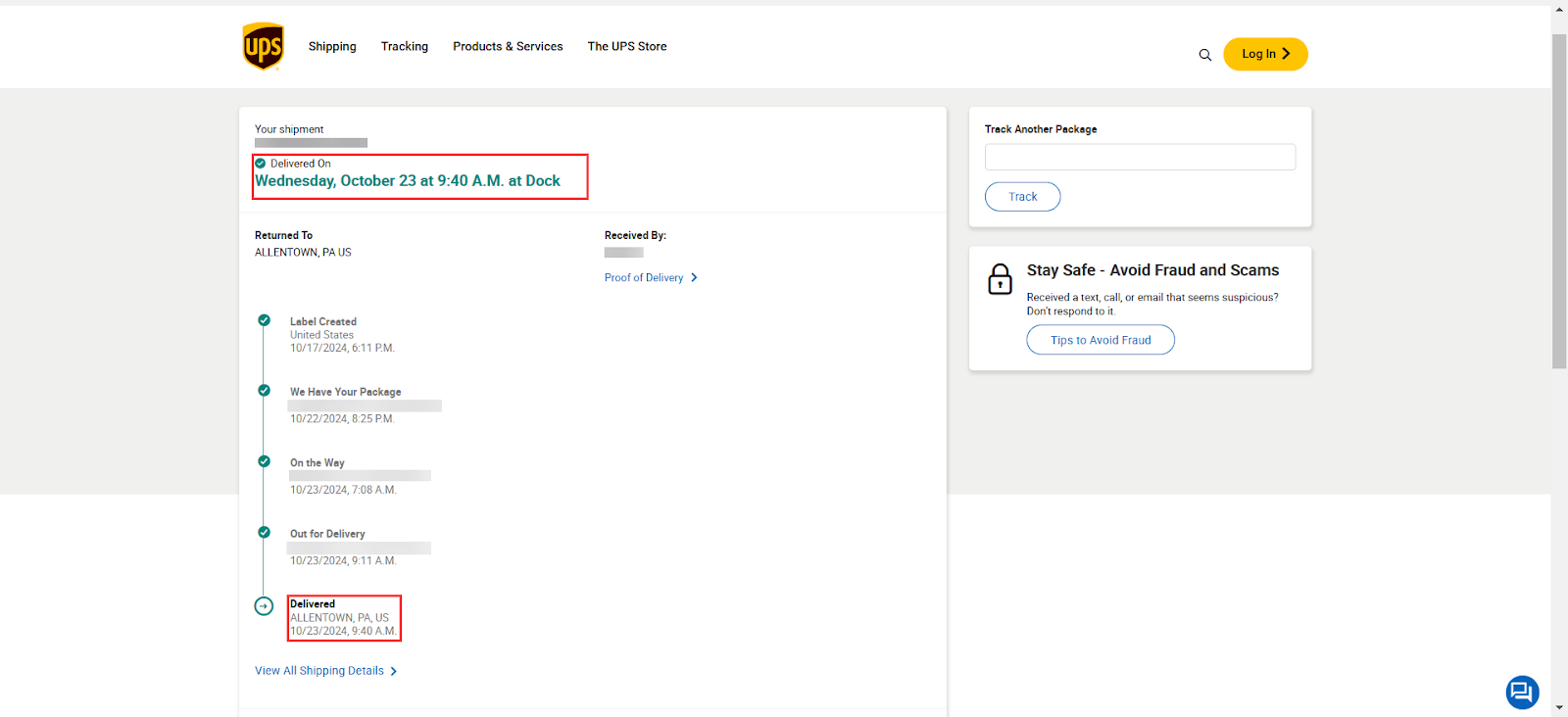Click Tips to Avoid Fraud button
1568x717 pixels.
(1100, 340)
